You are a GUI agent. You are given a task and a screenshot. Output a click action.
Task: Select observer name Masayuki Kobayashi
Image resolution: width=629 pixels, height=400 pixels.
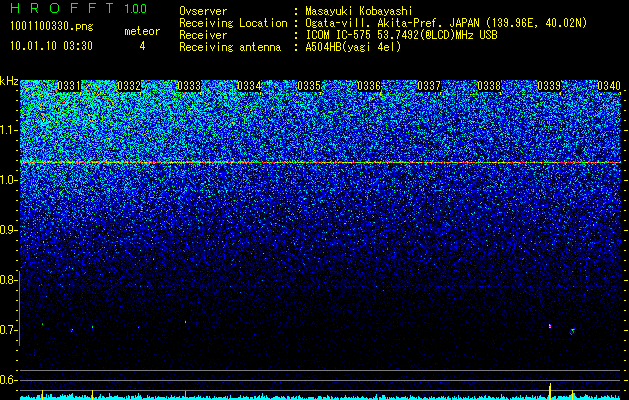pos(358,11)
